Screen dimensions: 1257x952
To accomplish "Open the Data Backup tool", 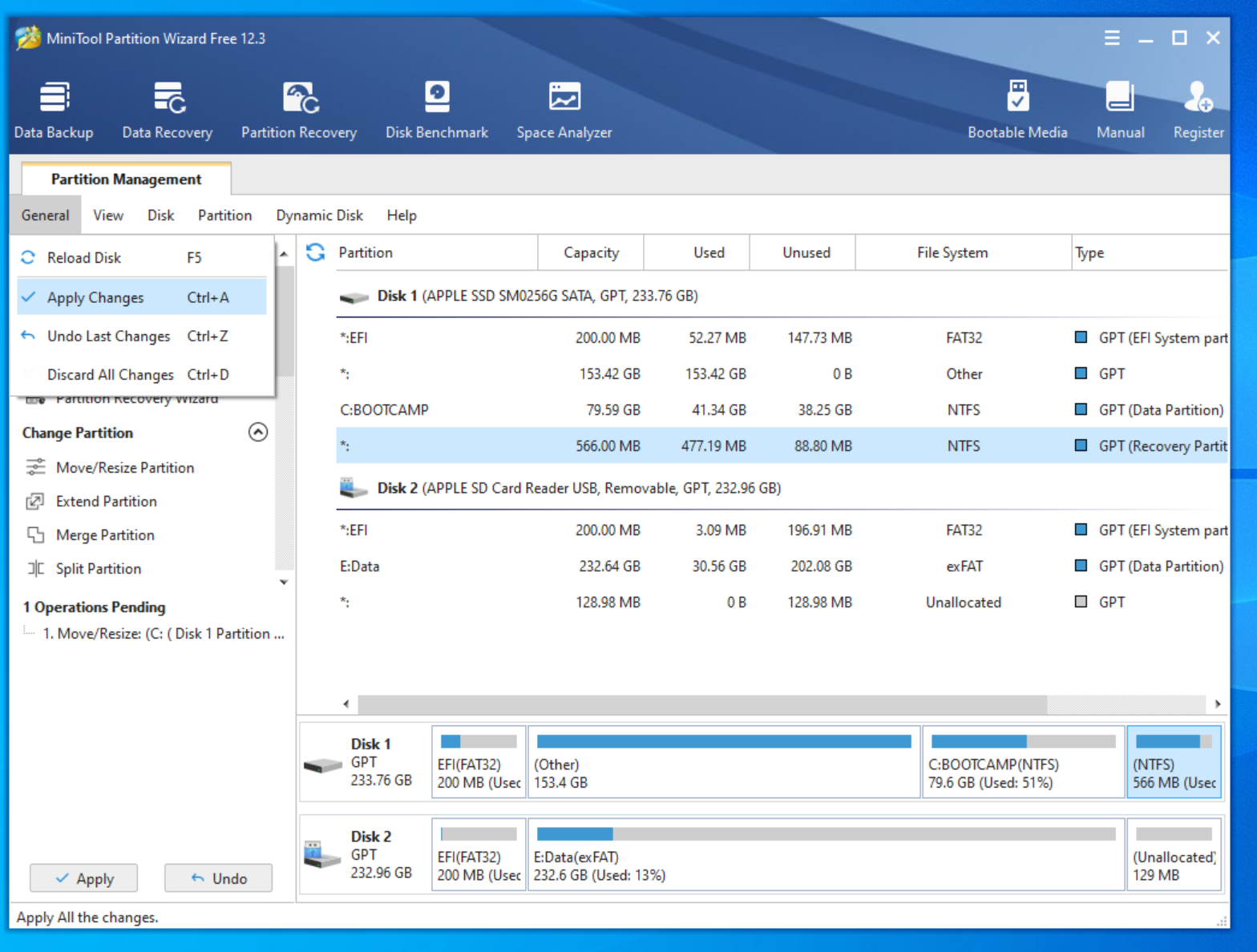I will tap(54, 111).
